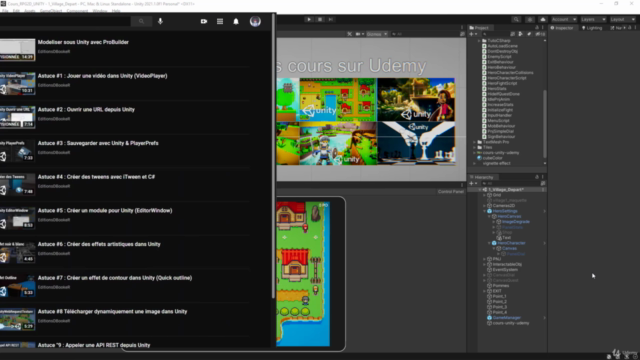Click thumbnail of Astuce #7 Quick outline

coord(17,285)
